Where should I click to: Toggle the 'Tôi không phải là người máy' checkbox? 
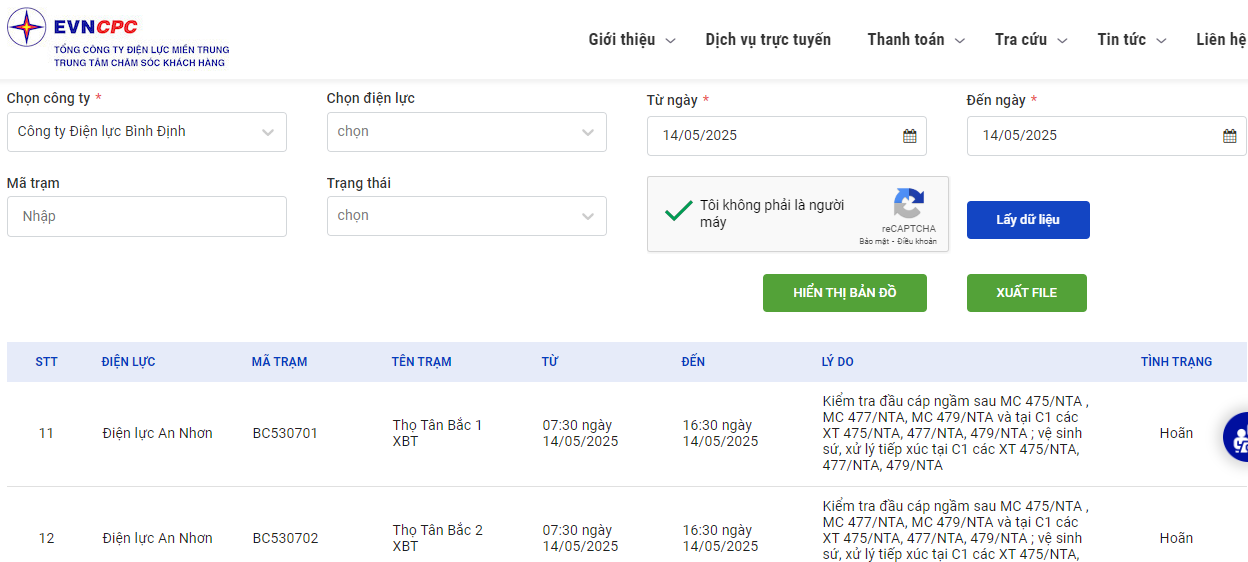pyautogui.click(x=679, y=211)
